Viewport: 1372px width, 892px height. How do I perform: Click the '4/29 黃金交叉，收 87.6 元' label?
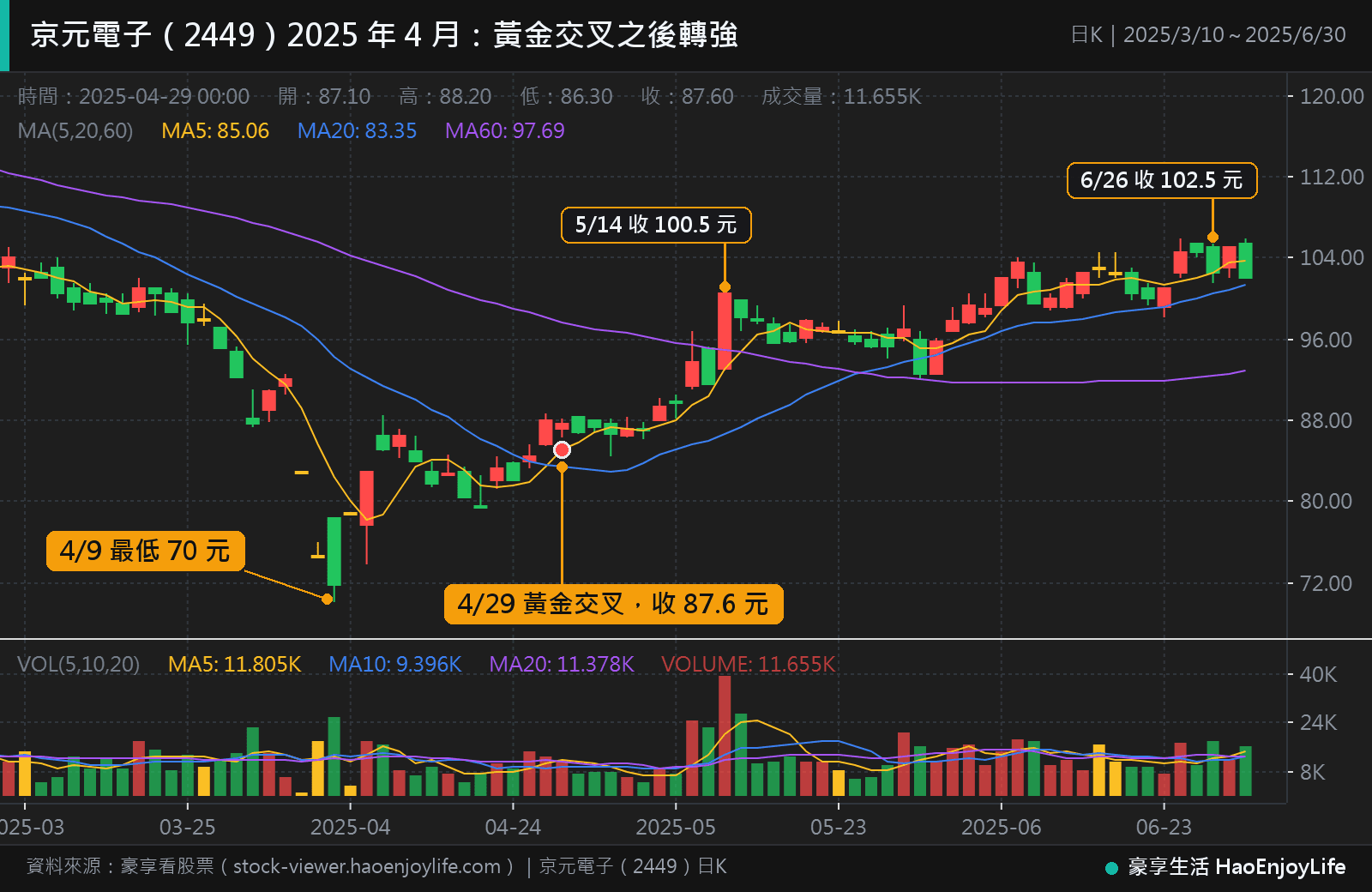(613, 604)
